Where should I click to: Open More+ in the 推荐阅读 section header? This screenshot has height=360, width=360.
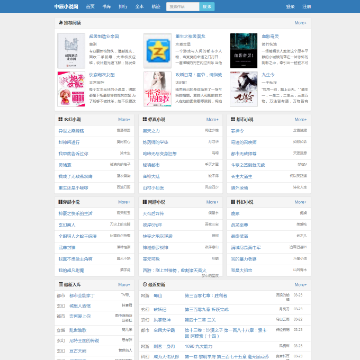pos(300,23)
